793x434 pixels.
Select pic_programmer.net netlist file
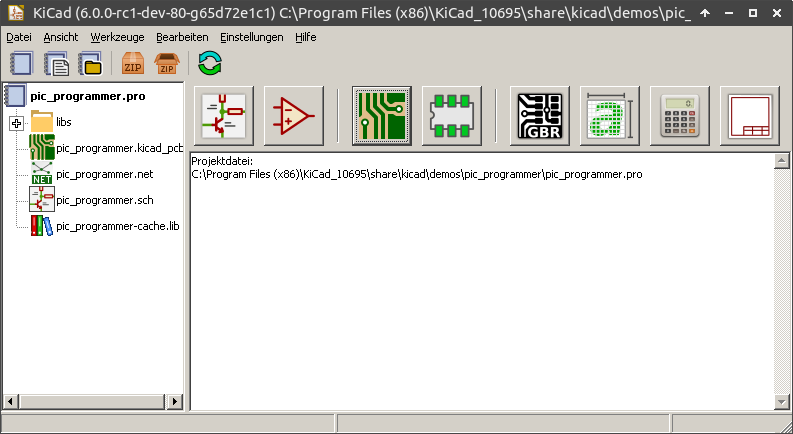point(105,174)
